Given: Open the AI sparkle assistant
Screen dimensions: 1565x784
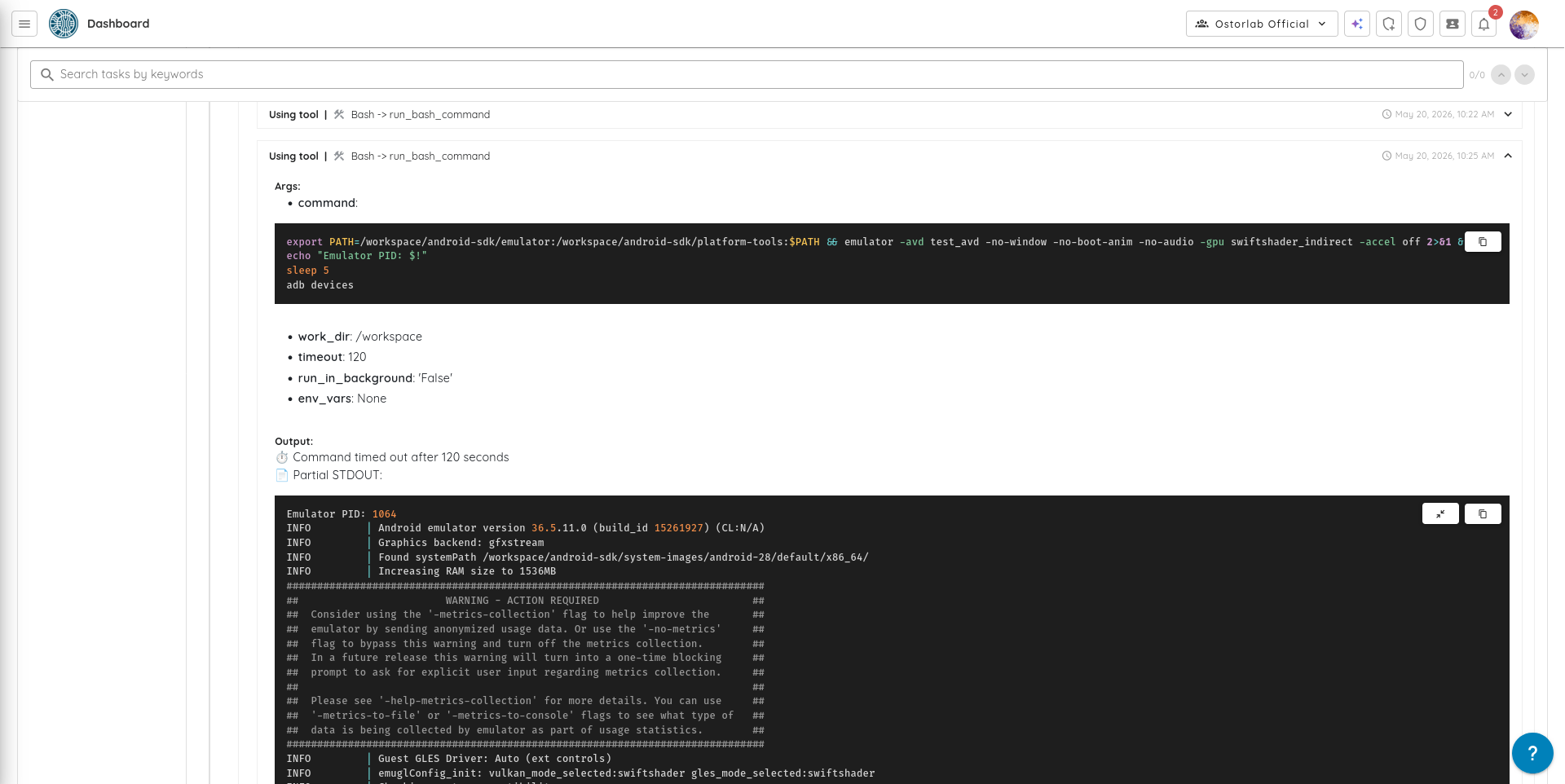Looking at the screenshot, I should click(x=1357, y=24).
